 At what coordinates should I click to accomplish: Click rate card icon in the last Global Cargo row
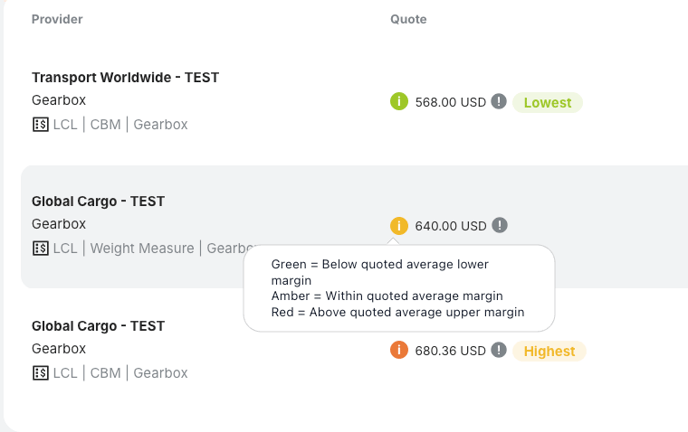coord(40,373)
